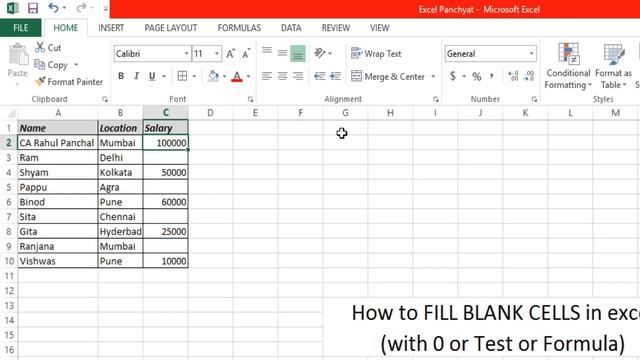Increase font size with the large A icon
This screenshot has height=360, width=640.
(231, 54)
